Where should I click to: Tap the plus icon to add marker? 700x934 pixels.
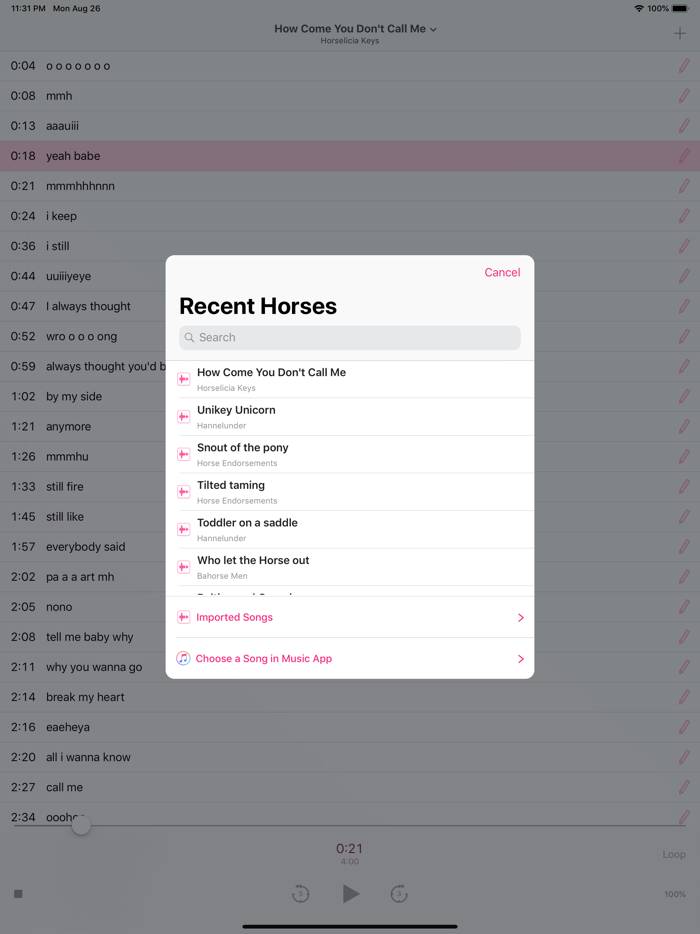click(x=680, y=33)
